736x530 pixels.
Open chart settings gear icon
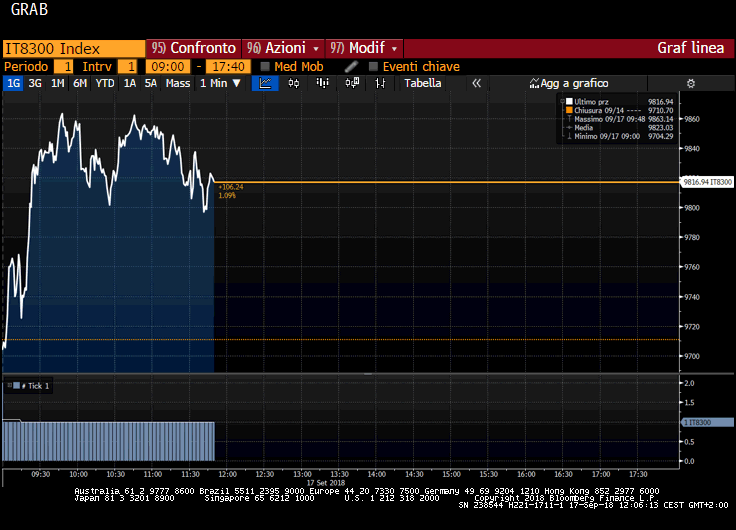pyautogui.click(x=690, y=84)
